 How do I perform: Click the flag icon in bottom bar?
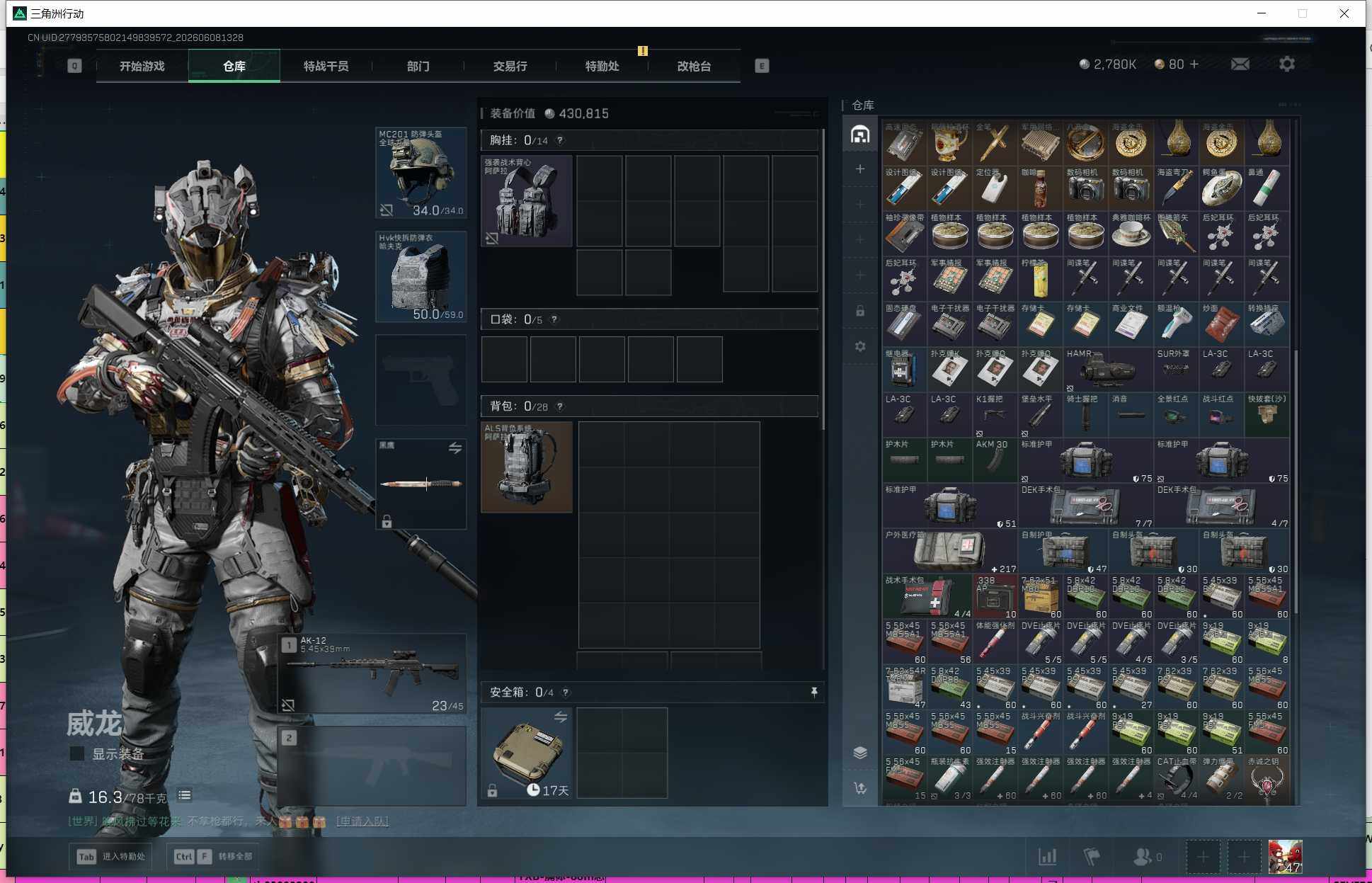[x=1092, y=857]
